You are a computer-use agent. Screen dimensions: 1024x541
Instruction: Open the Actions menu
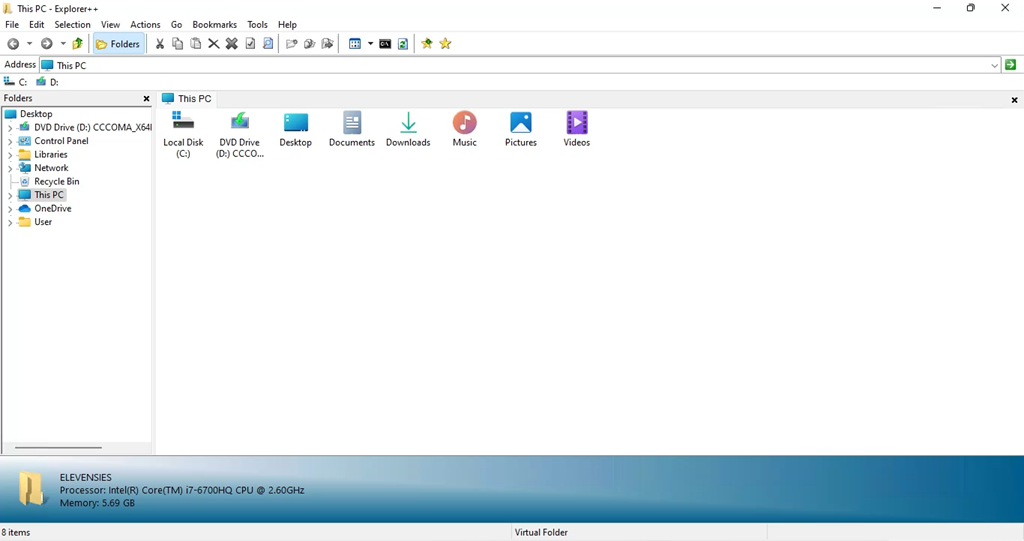pyautogui.click(x=145, y=24)
